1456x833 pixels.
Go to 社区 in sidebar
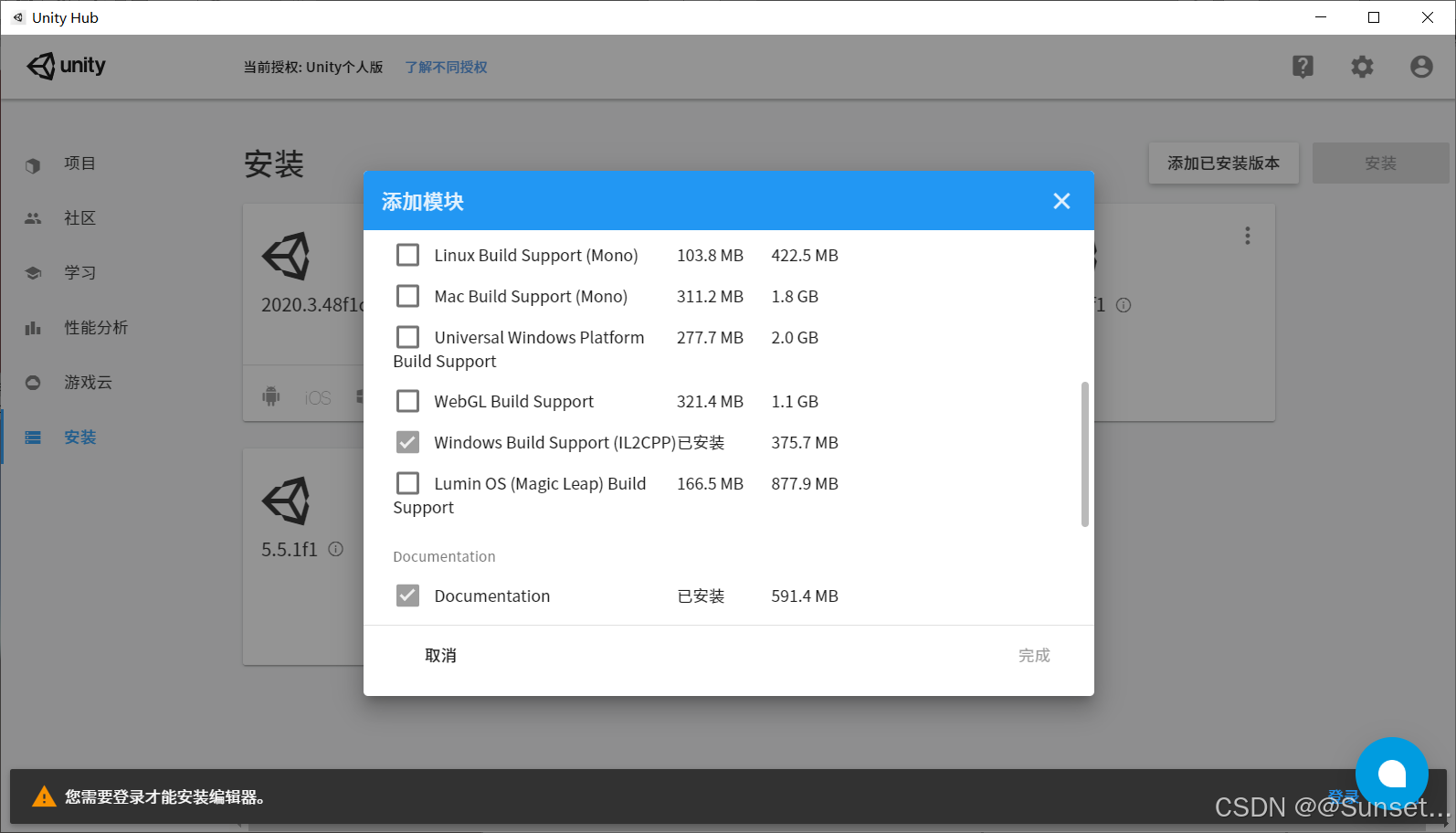[79, 218]
